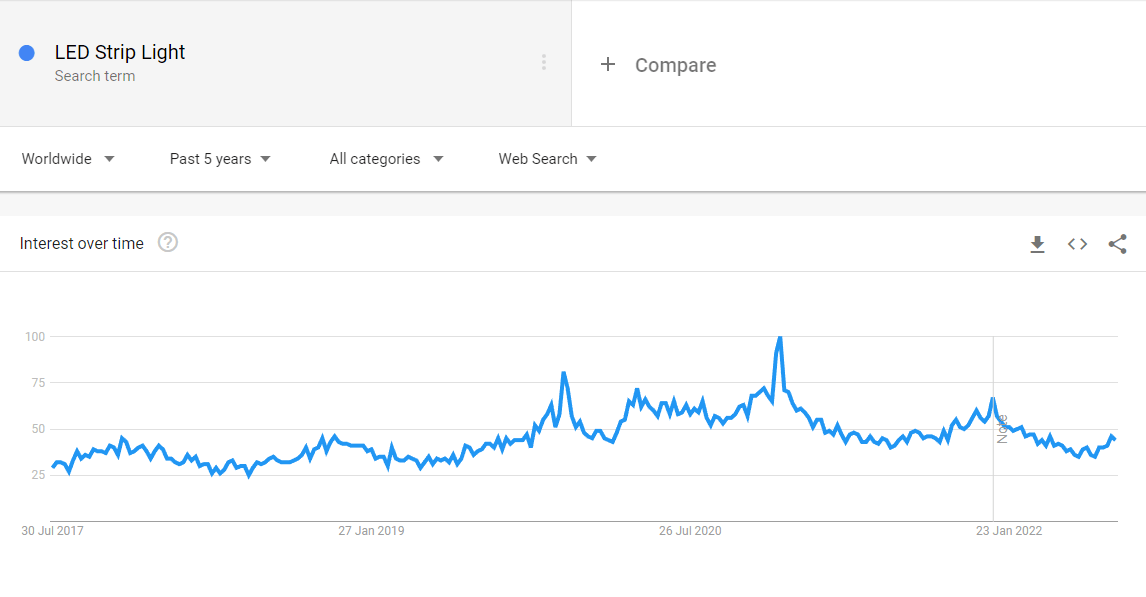
Task: Share the Interest over time chart
Action: click(x=1117, y=244)
